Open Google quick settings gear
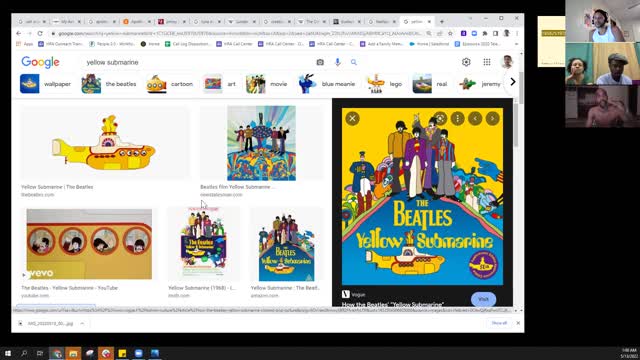This screenshot has height=360, width=640. (x=466, y=62)
